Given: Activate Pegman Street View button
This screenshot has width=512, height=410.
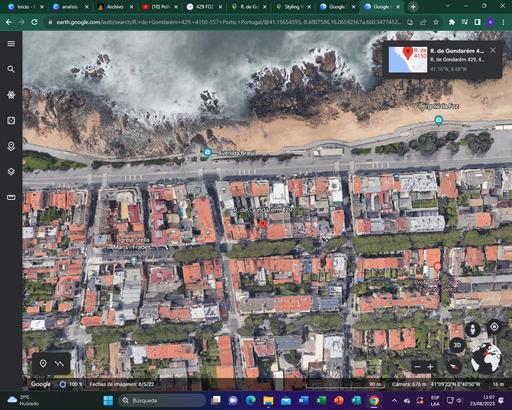Looking at the screenshot, I should 472,329.
